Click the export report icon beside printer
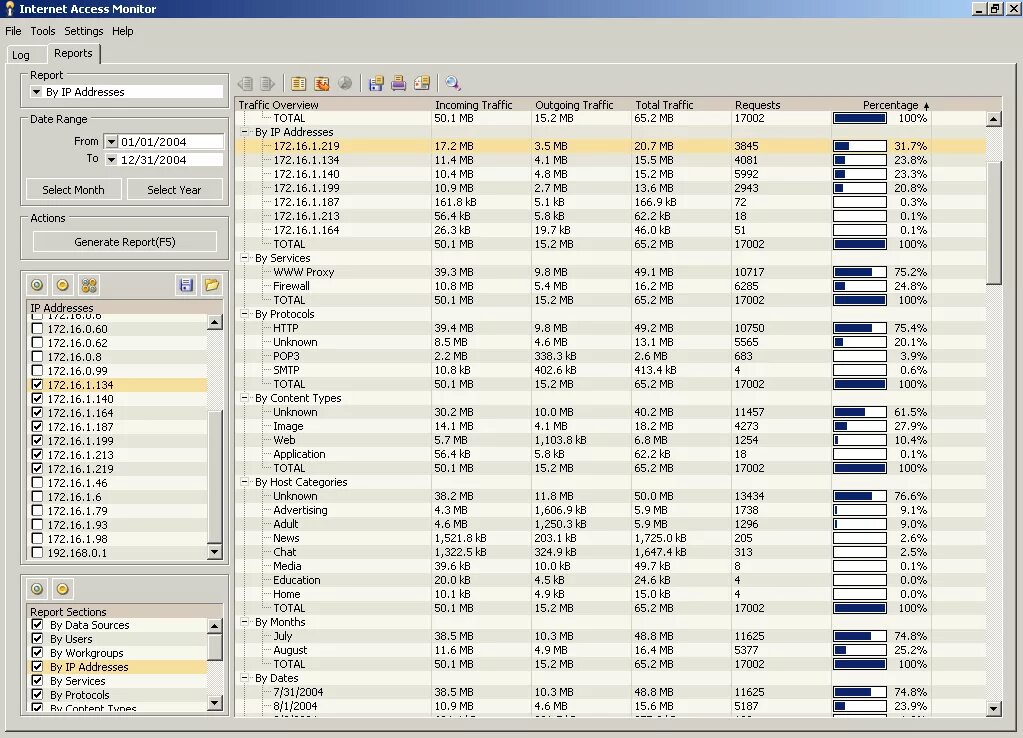Screen dimensions: 1023x738 (422, 83)
